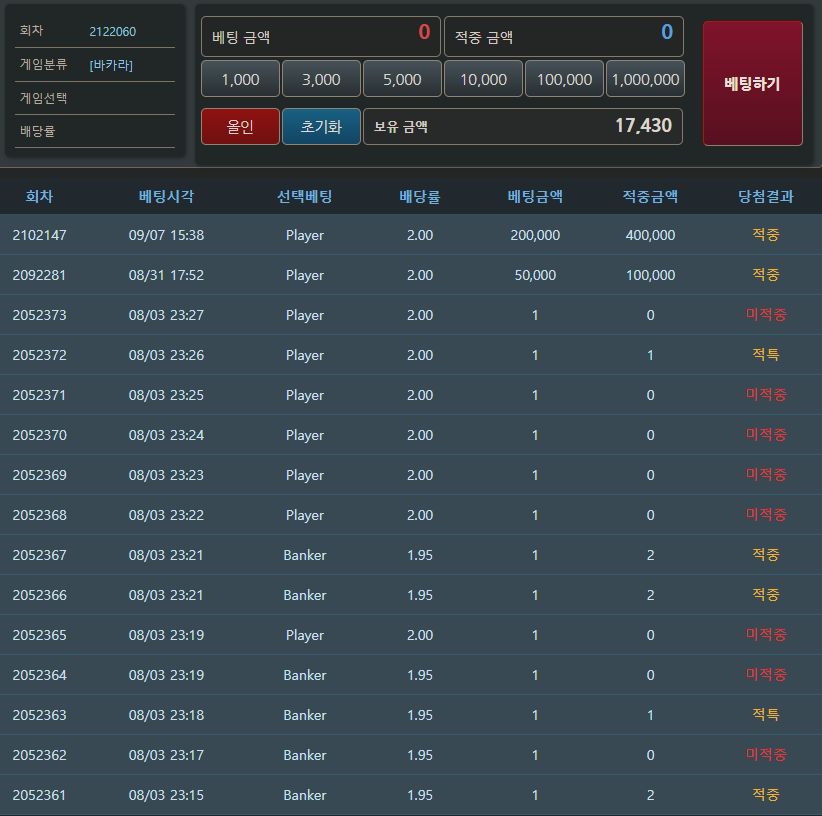Click 적특 result for round 2052363
822x816 pixels.
point(766,714)
